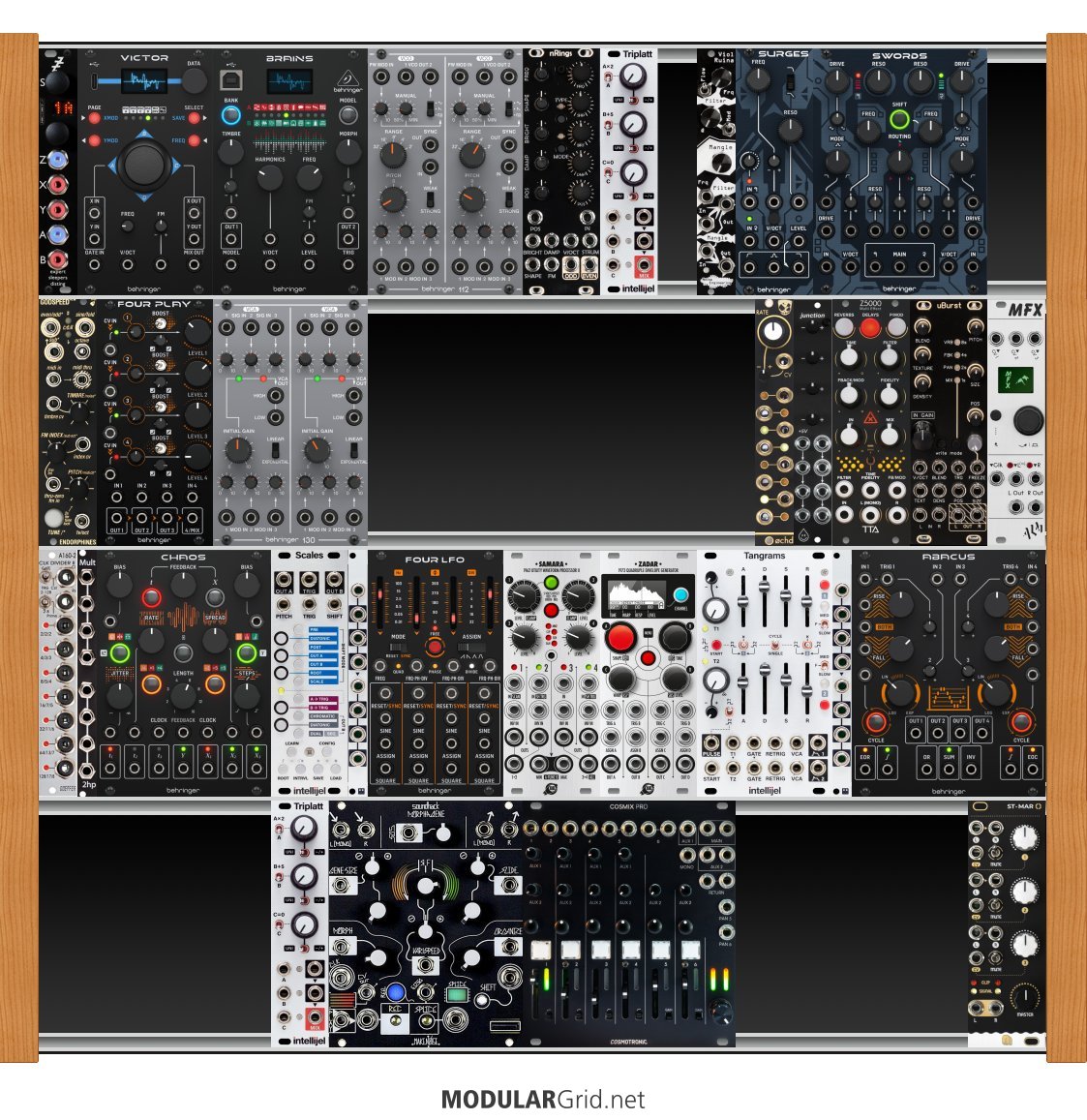This screenshot has width=1087, height=1120.
Task: Push the blue-lit BANK button on Brains
Action: (x=230, y=115)
